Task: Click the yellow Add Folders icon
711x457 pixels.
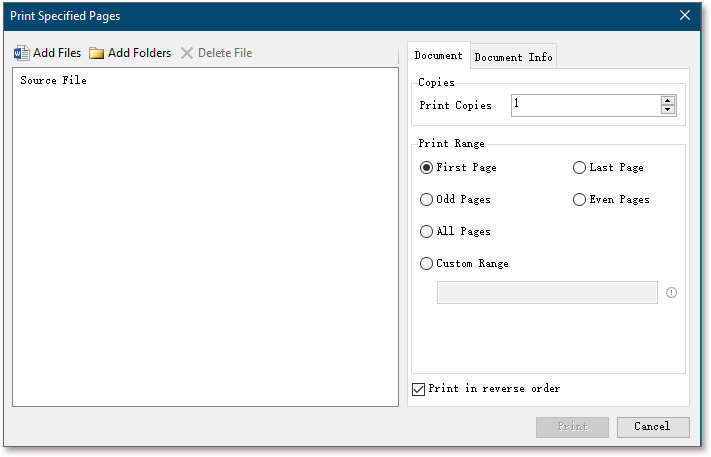Action: click(96, 53)
